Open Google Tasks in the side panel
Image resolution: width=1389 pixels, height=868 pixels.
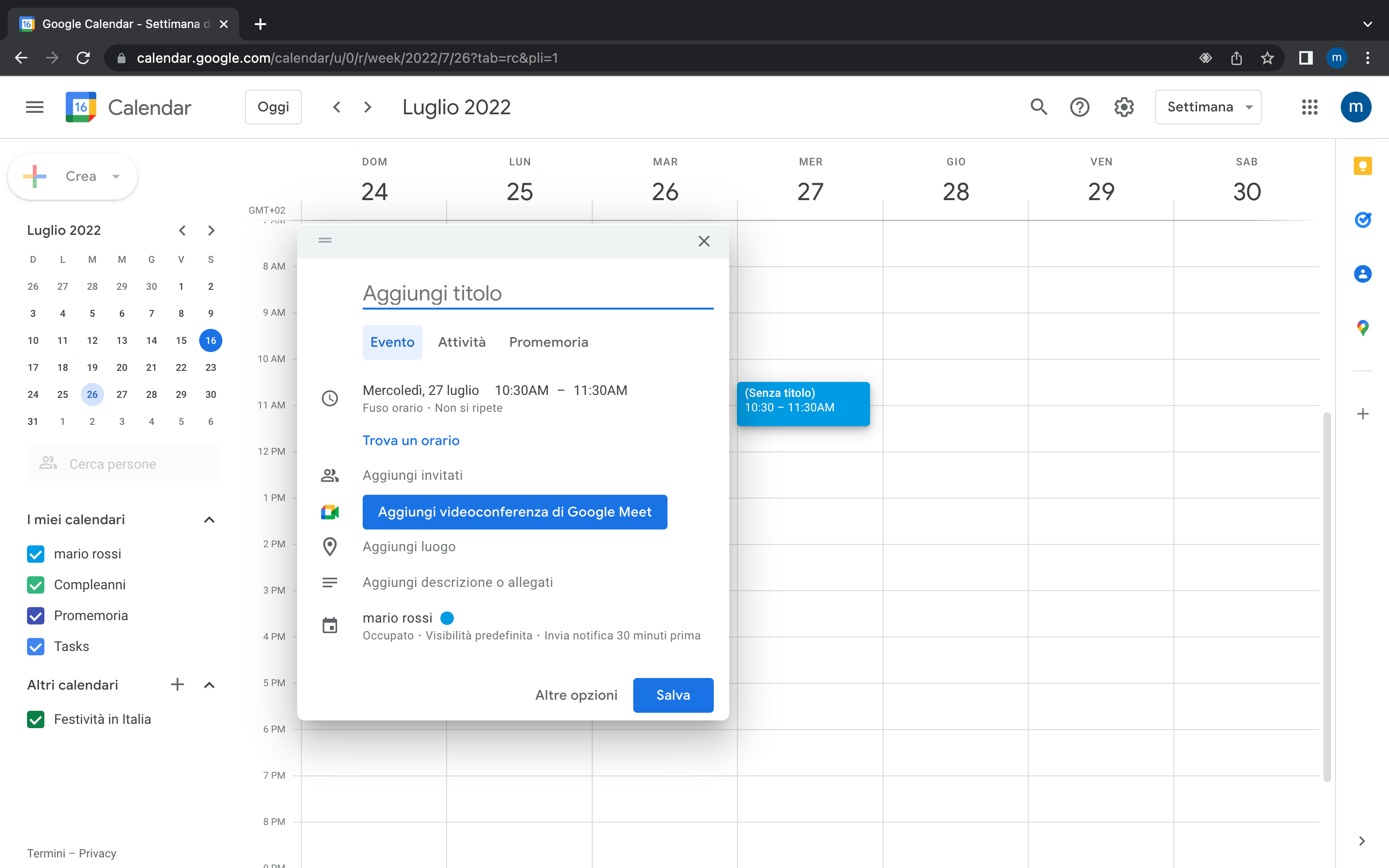[x=1362, y=220]
